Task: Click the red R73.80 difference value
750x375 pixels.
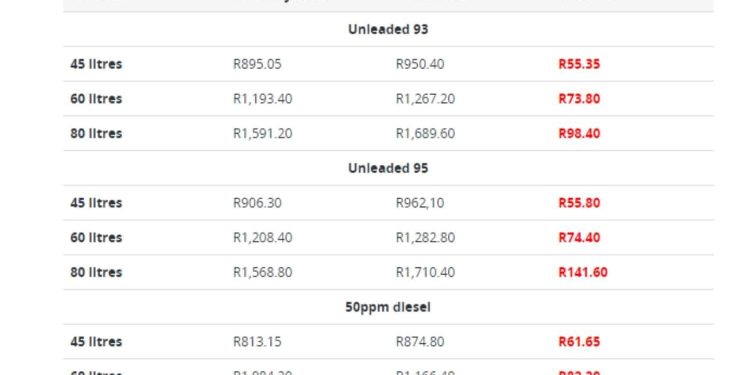Action: (x=579, y=99)
